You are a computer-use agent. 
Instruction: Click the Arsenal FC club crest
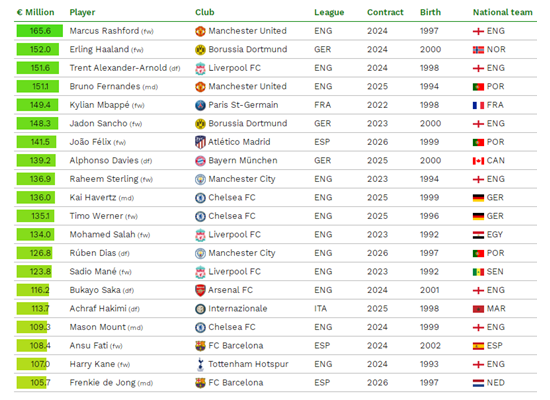point(200,290)
